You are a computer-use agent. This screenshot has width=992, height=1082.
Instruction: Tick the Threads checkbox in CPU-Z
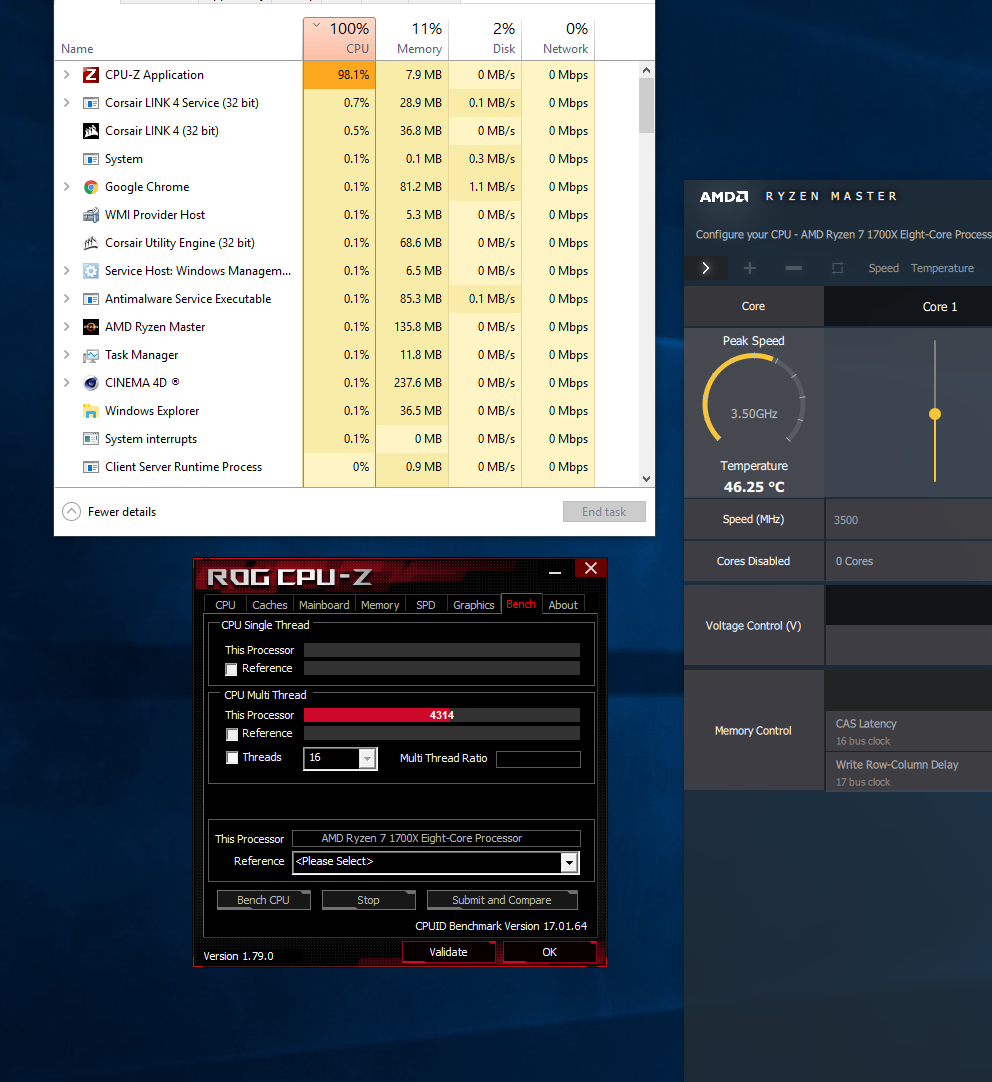point(232,758)
